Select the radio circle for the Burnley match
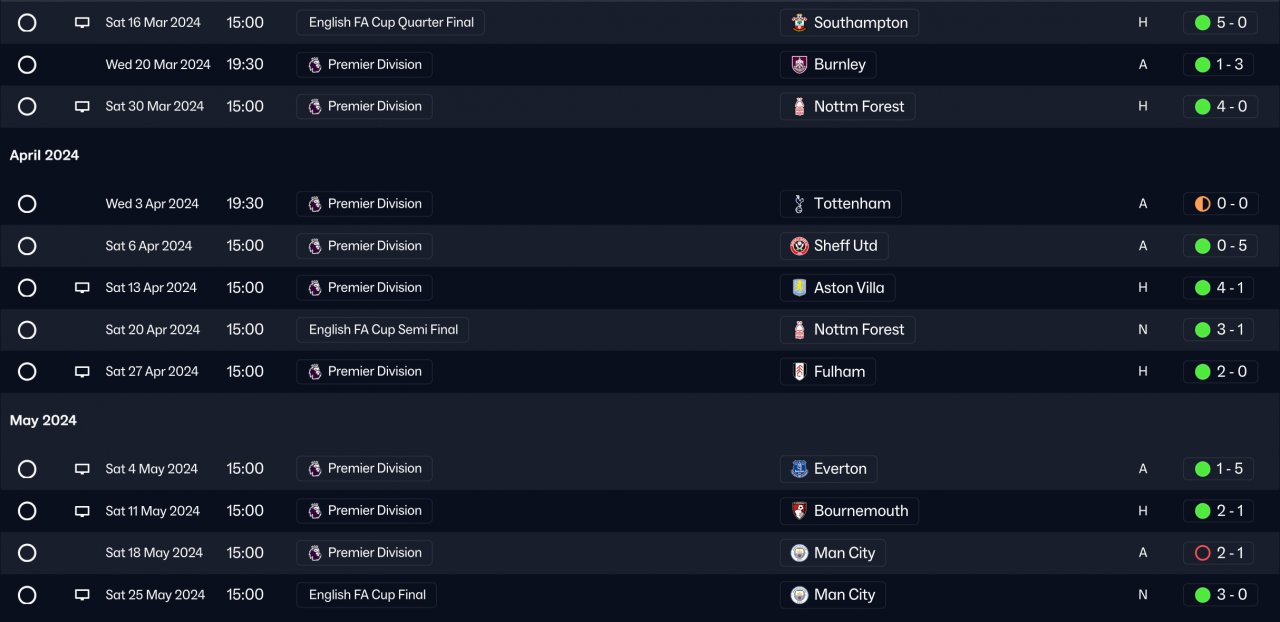This screenshot has width=1280, height=622. (27, 65)
